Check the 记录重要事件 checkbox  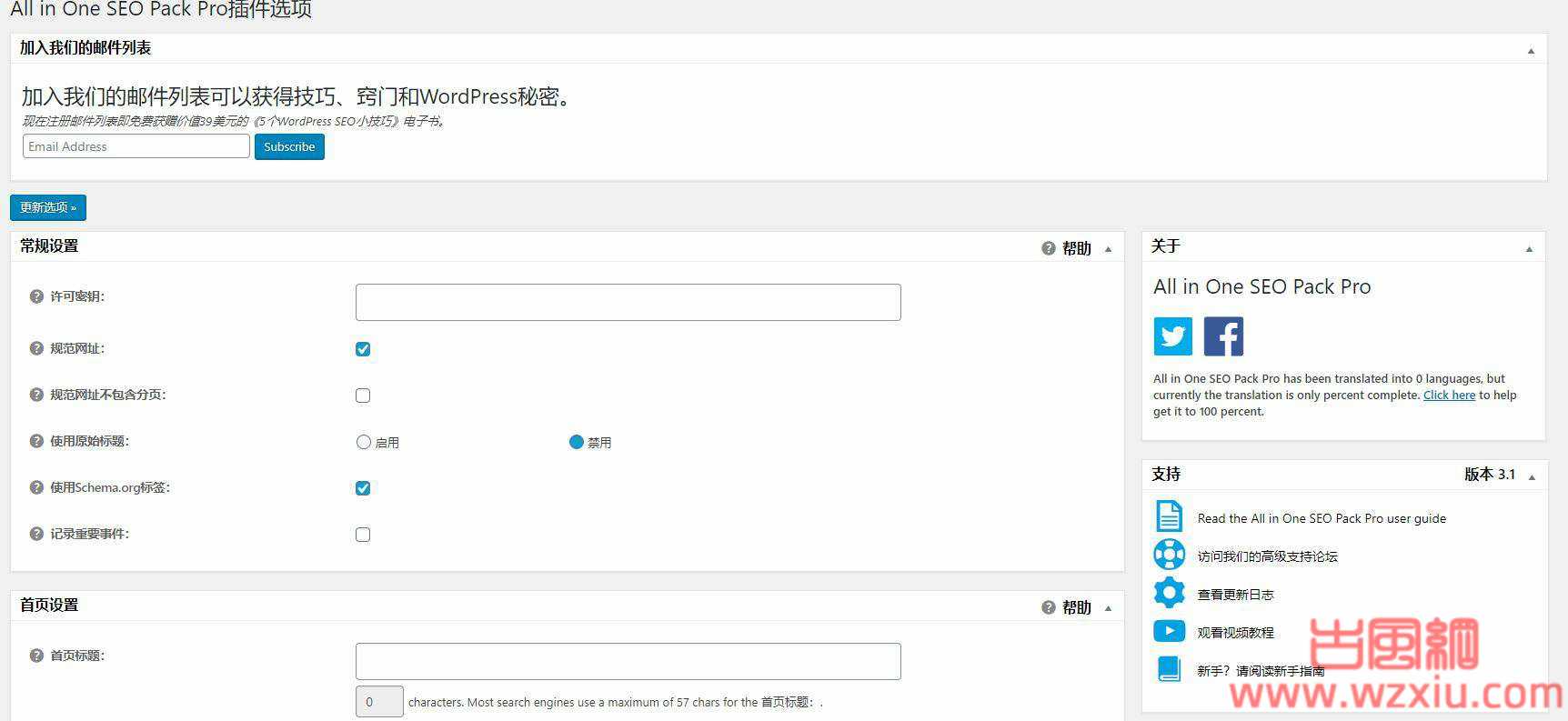pyautogui.click(x=363, y=535)
